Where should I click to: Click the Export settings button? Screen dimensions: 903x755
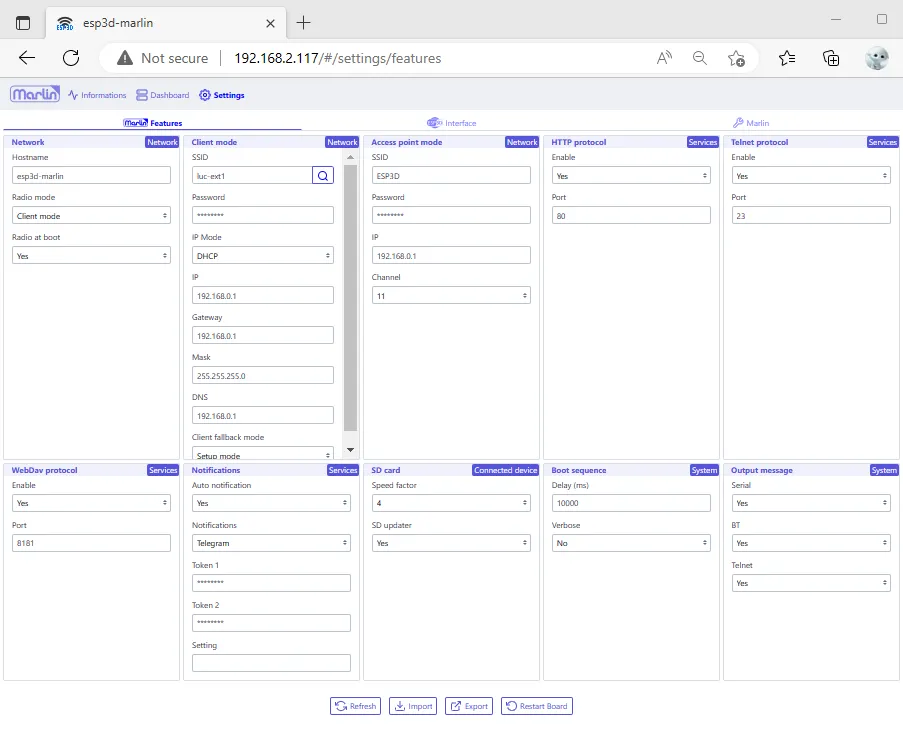click(469, 706)
